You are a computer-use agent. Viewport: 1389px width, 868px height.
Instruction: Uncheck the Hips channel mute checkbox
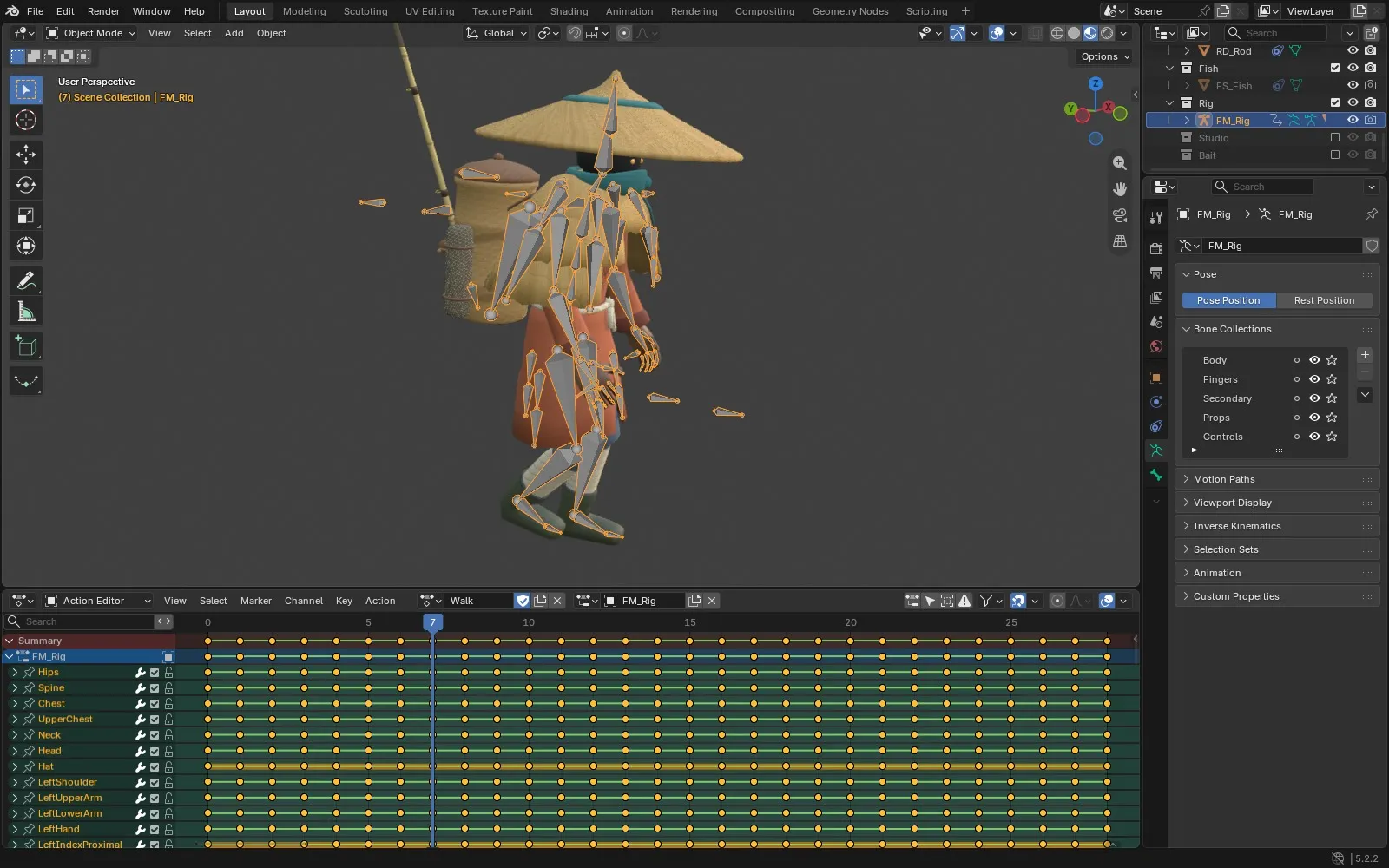tap(155, 673)
